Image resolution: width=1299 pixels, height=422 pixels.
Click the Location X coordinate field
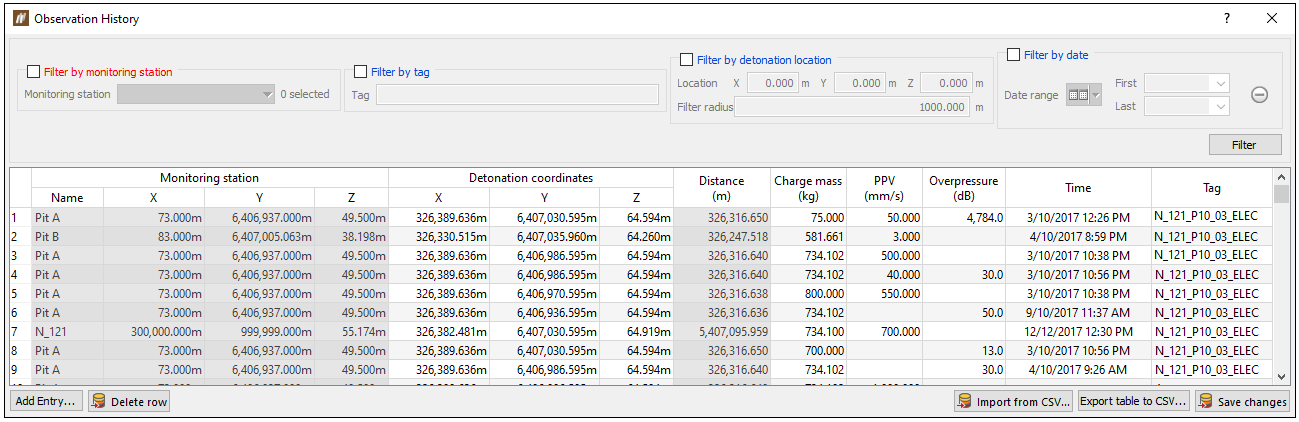tap(772, 83)
